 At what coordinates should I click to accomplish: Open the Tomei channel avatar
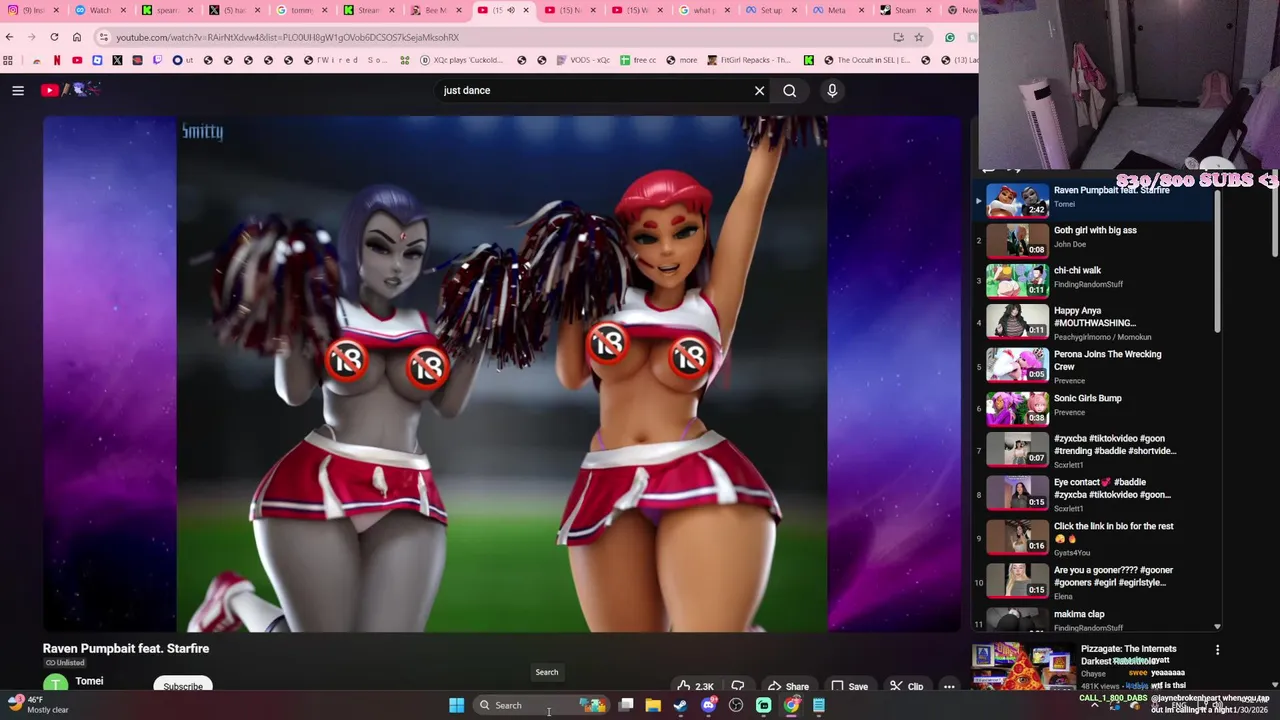[x=56, y=685]
